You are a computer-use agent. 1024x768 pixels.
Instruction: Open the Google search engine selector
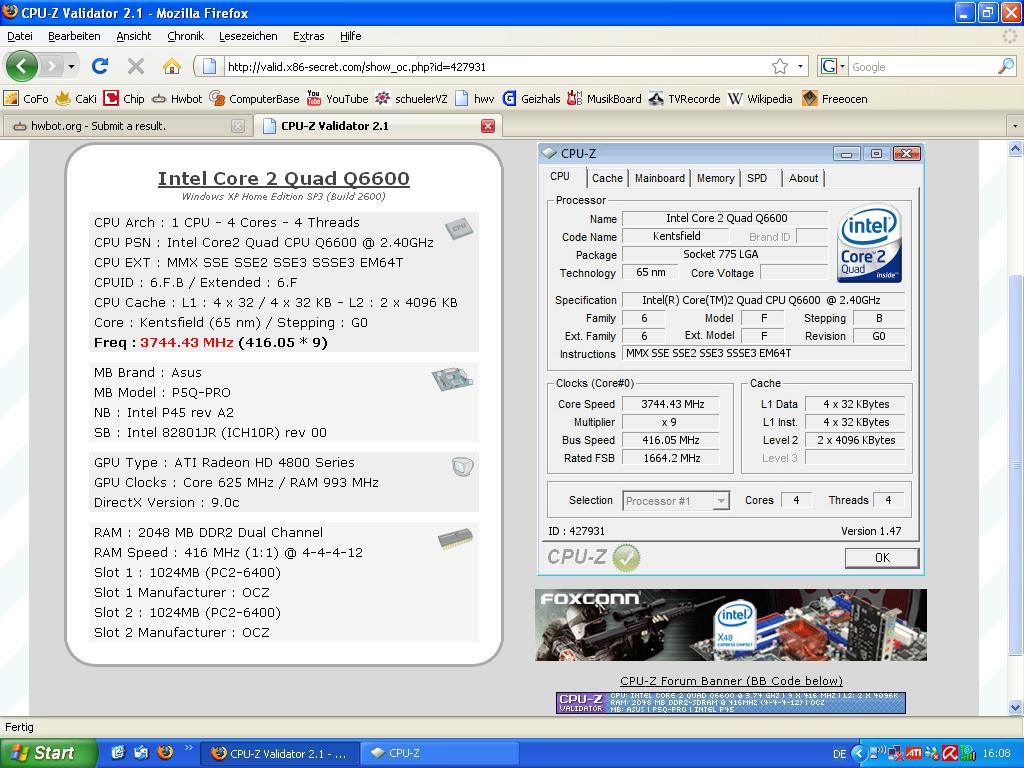[x=833, y=66]
